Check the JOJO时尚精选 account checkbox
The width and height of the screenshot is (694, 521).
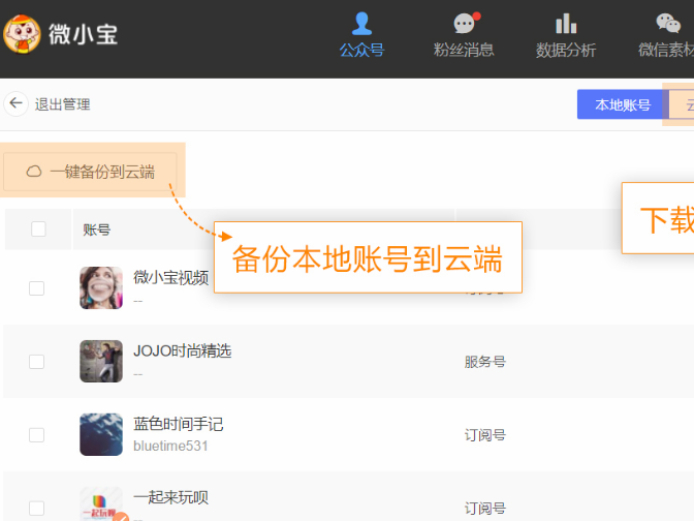36,362
